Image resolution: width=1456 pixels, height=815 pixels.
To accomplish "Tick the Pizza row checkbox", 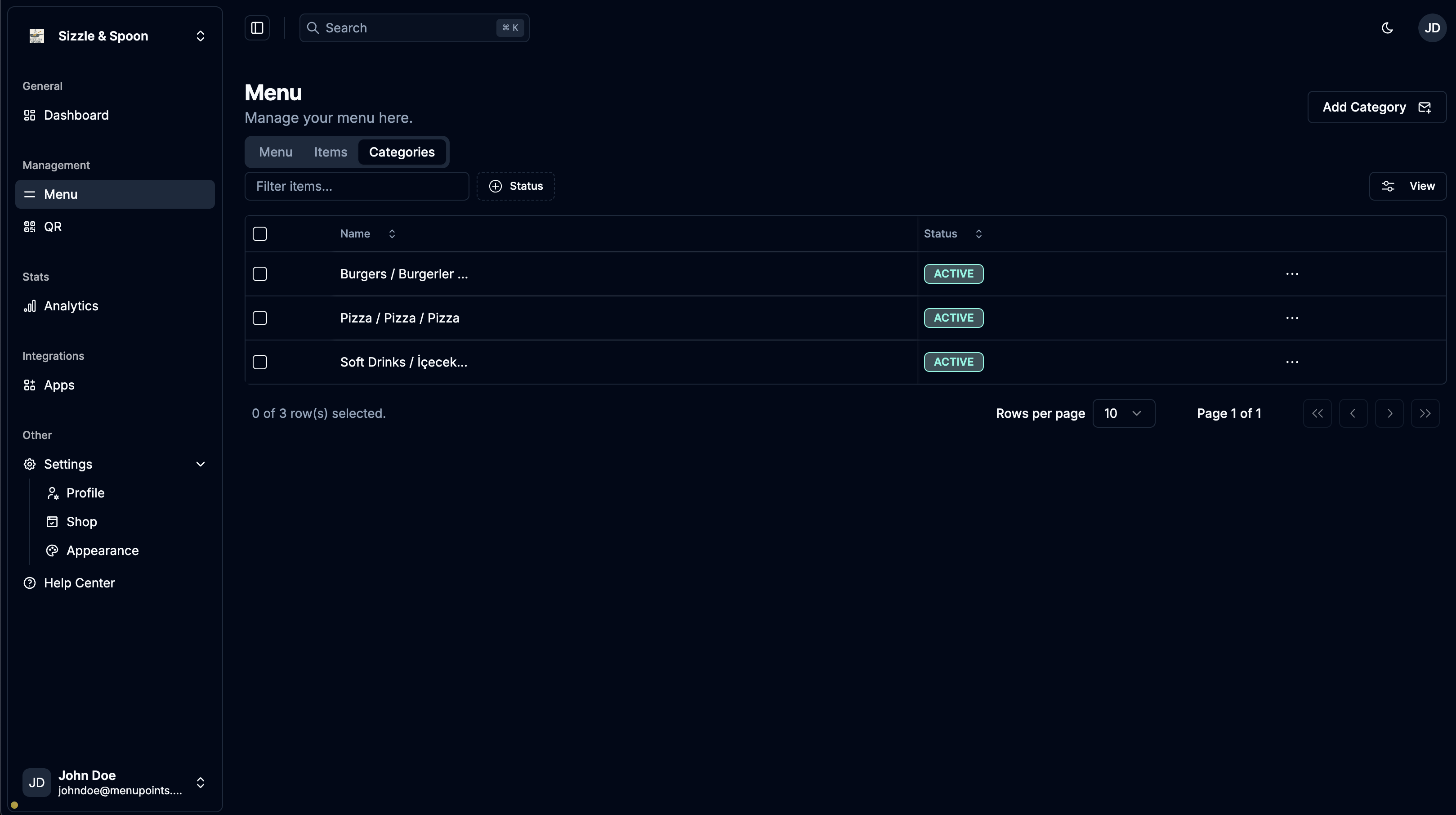I will [260, 318].
